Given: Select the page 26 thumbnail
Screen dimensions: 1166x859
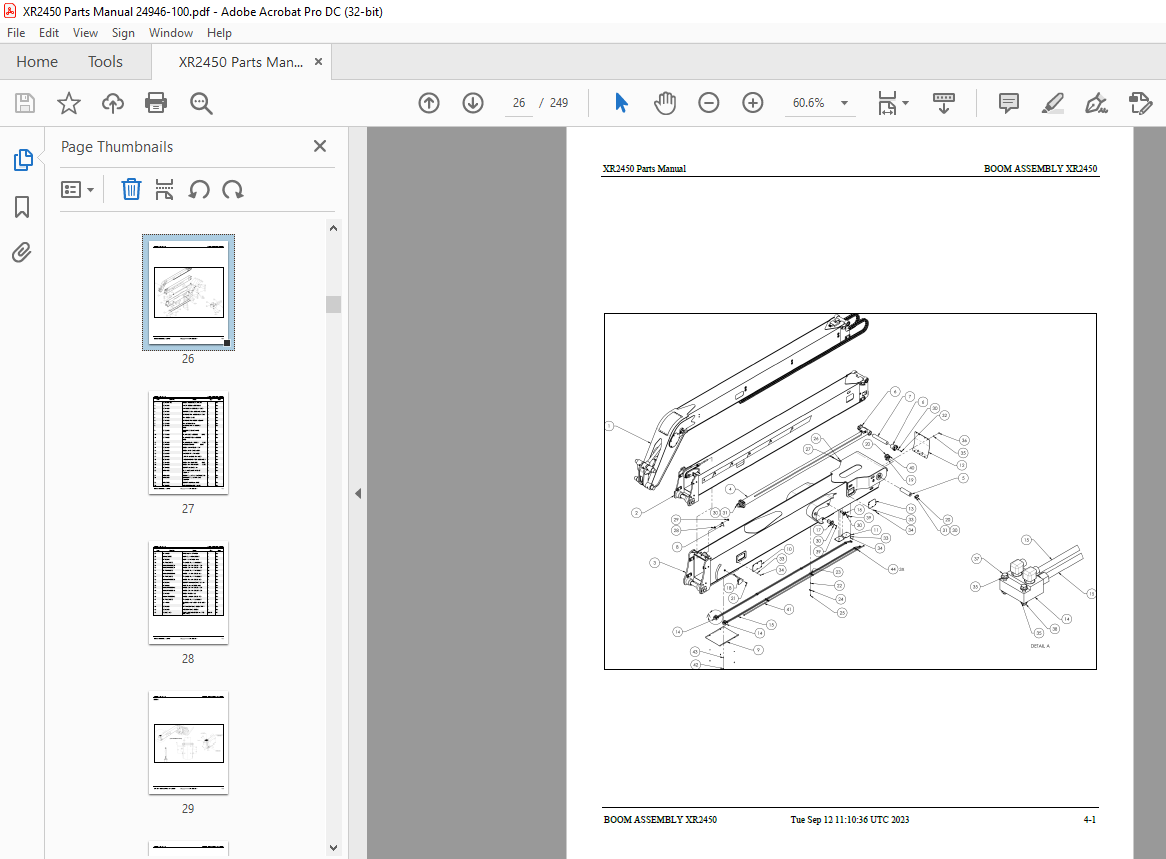Looking at the screenshot, I should 188,292.
